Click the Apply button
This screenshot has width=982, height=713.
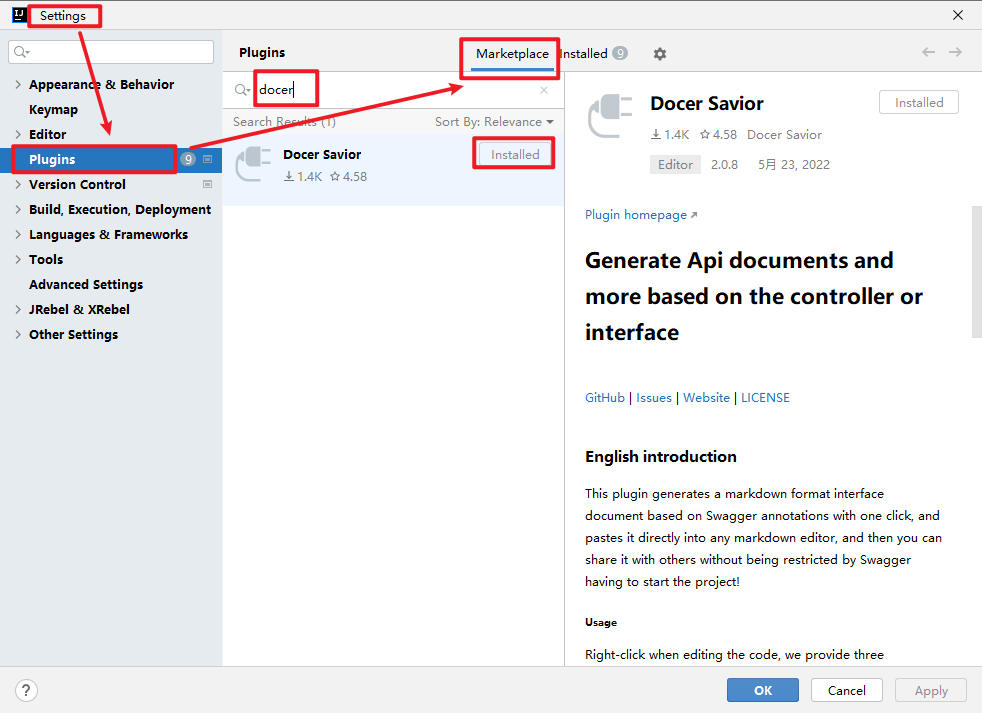(931, 690)
